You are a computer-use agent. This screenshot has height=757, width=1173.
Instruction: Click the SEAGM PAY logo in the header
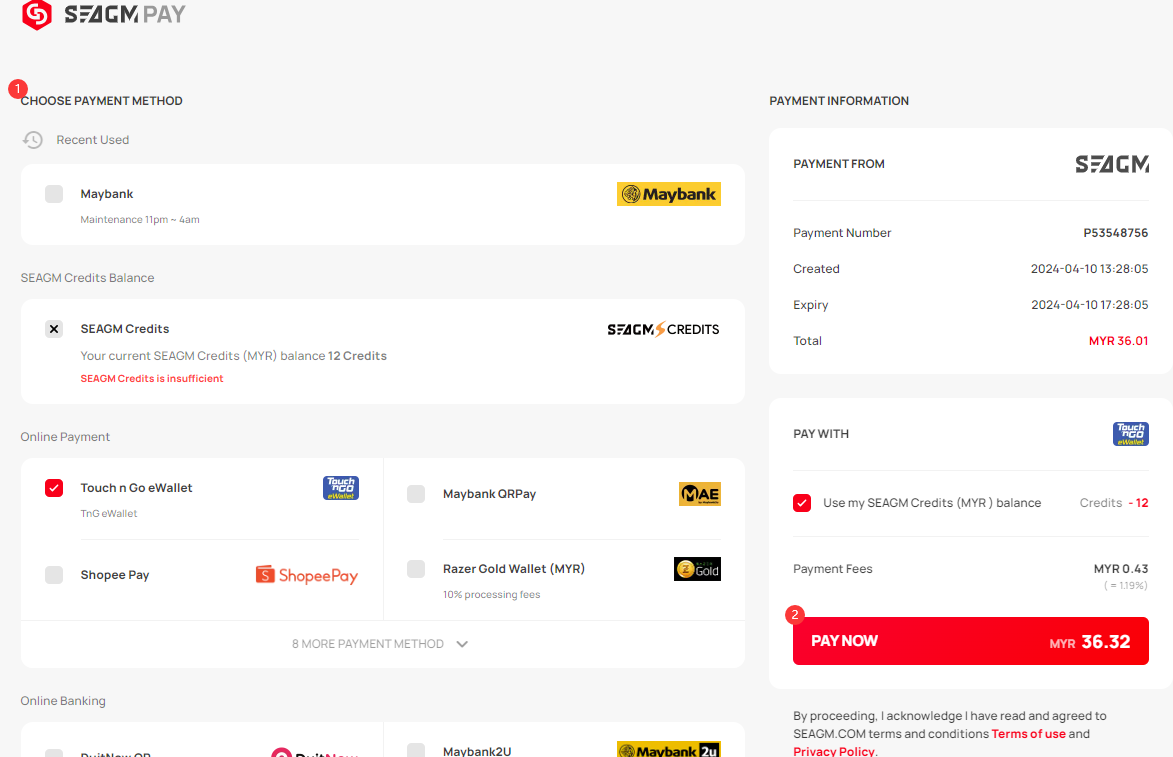104,14
